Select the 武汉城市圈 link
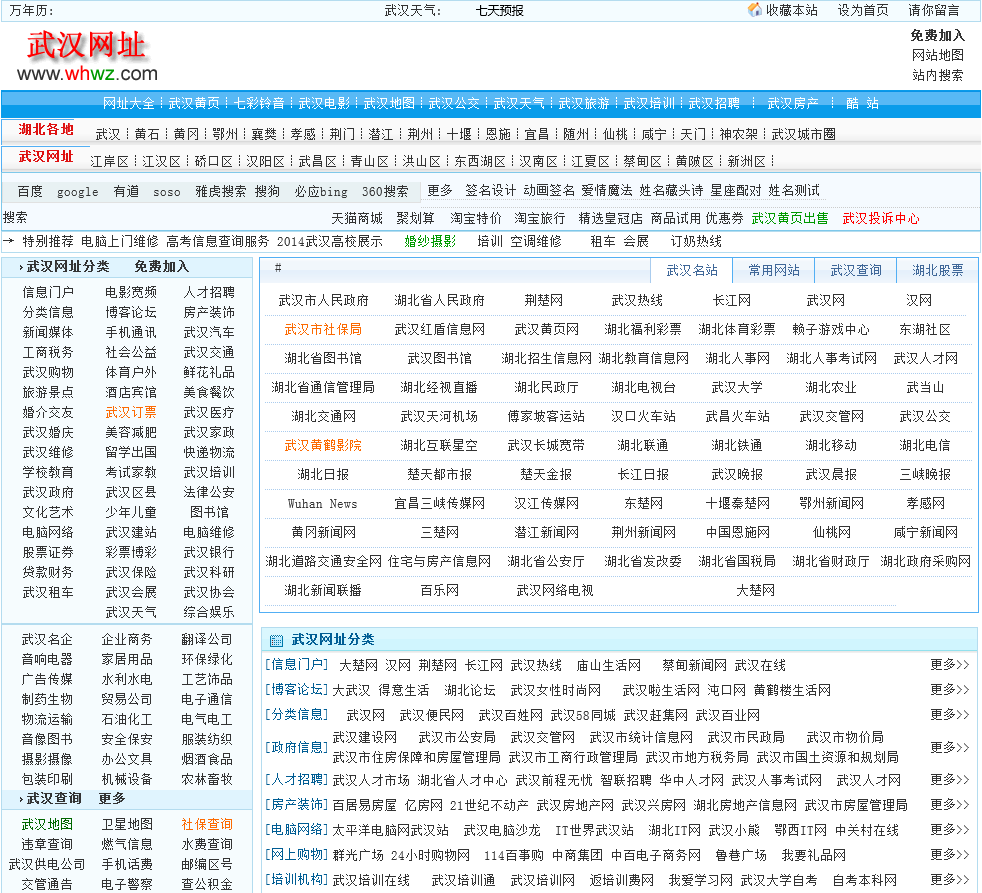Viewport: 982px width, 893px height. [803, 134]
